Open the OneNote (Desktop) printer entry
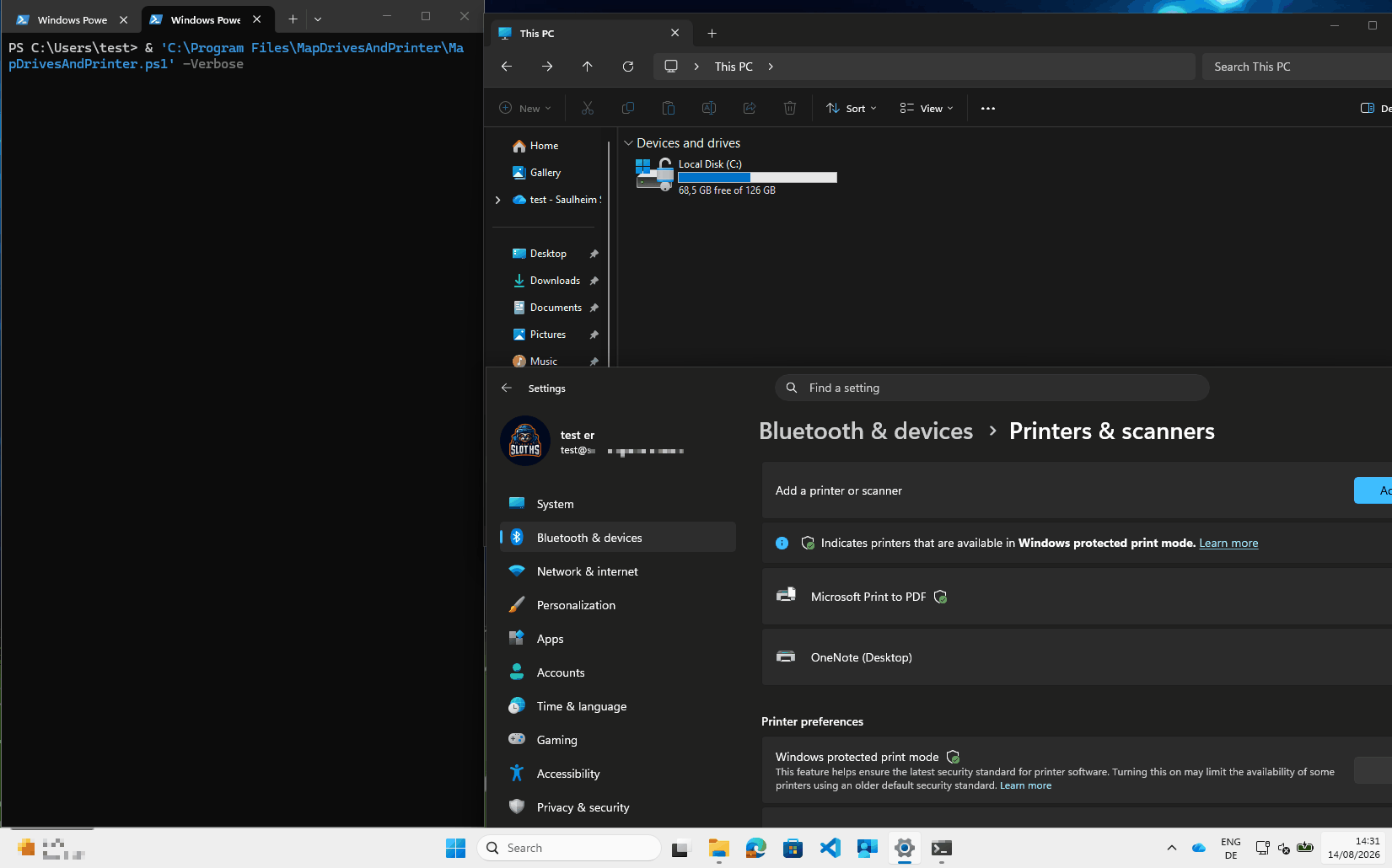The image size is (1392, 868). click(1077, 657)
